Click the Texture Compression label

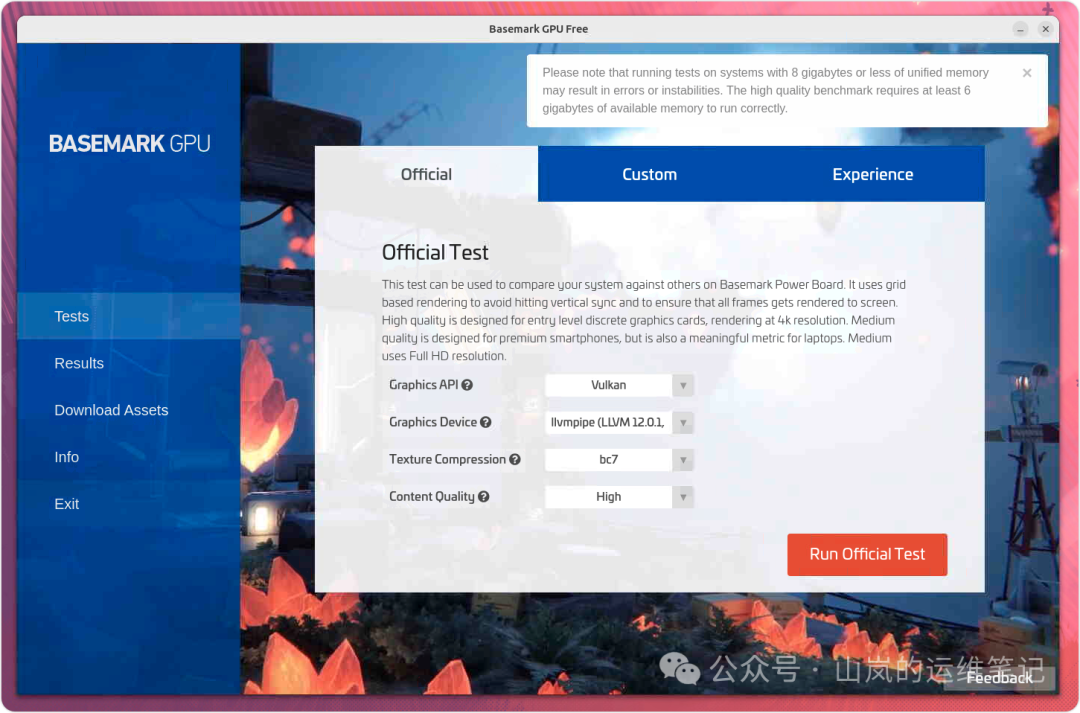[447, 459]
